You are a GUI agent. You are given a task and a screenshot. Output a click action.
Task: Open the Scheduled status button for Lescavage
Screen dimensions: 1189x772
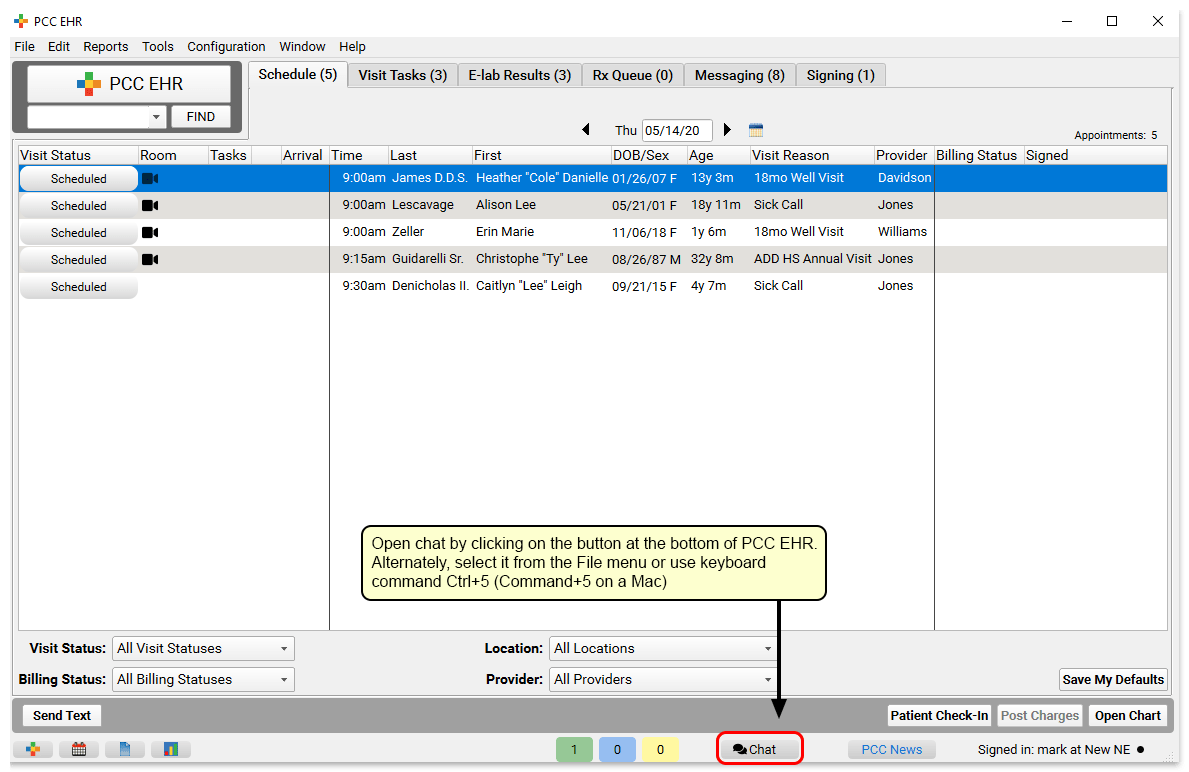(x=79, y=206)
